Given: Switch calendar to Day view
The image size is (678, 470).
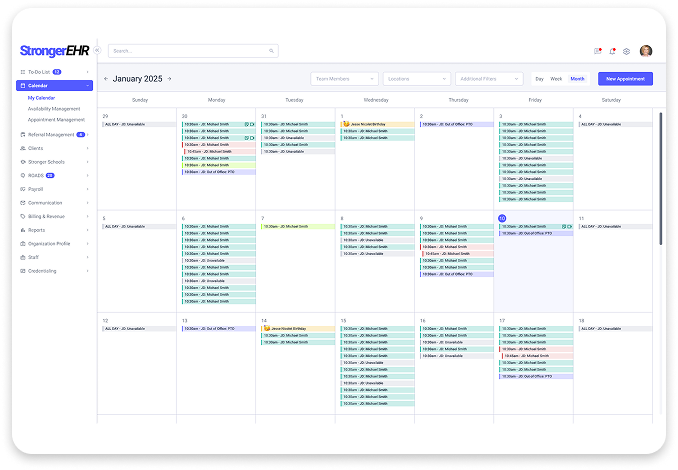Looking at the screenshot, I should 540,78.
